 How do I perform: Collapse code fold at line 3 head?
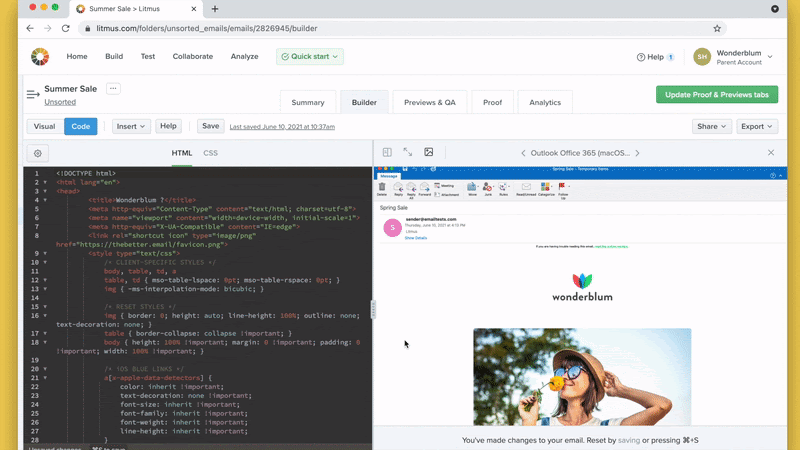tap(45, 191)
